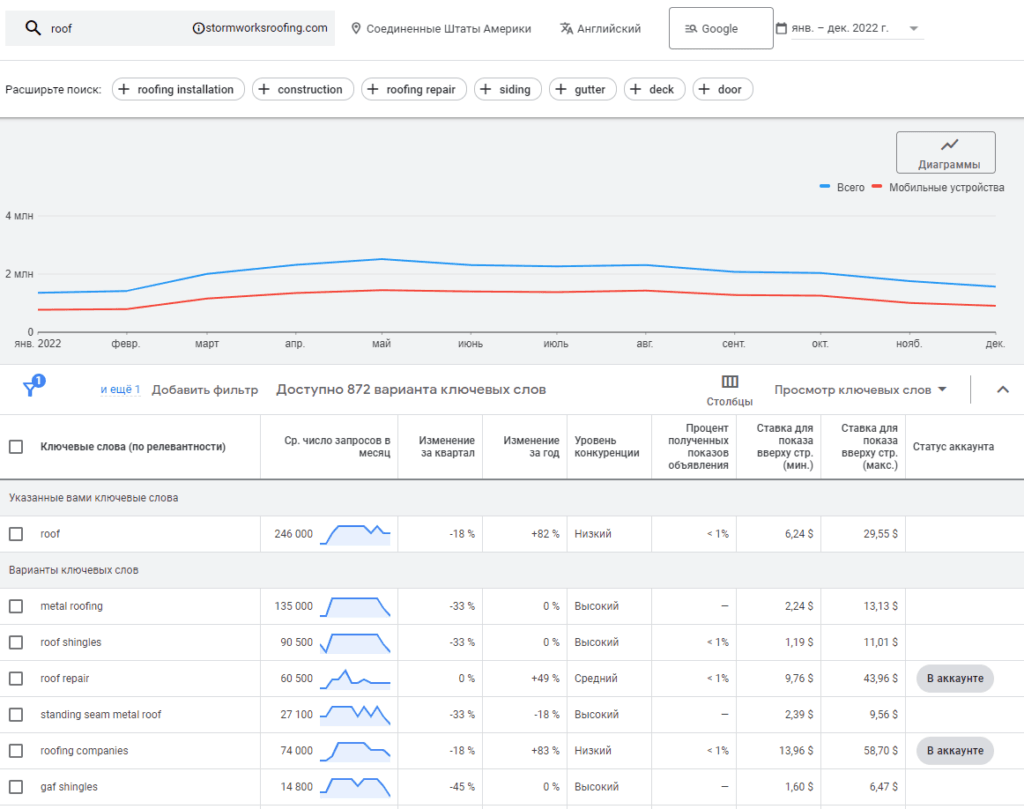Click trend sparkline for standing seam metal roof

click(355, 715)
